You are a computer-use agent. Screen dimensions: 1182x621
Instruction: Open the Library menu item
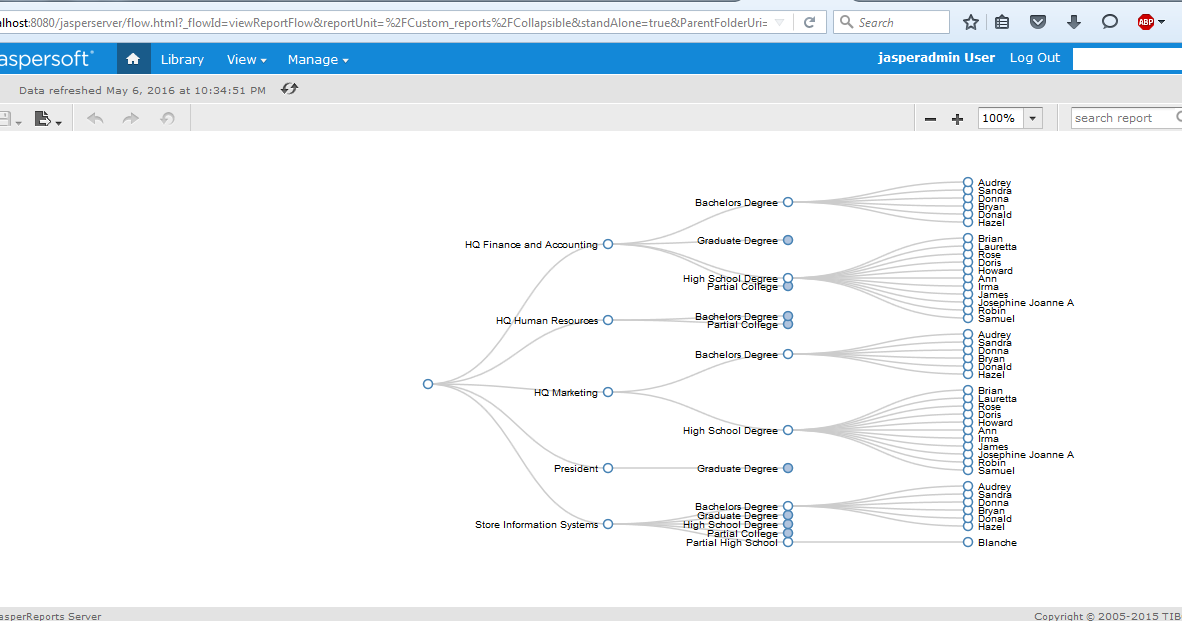(x=182, y=59)
